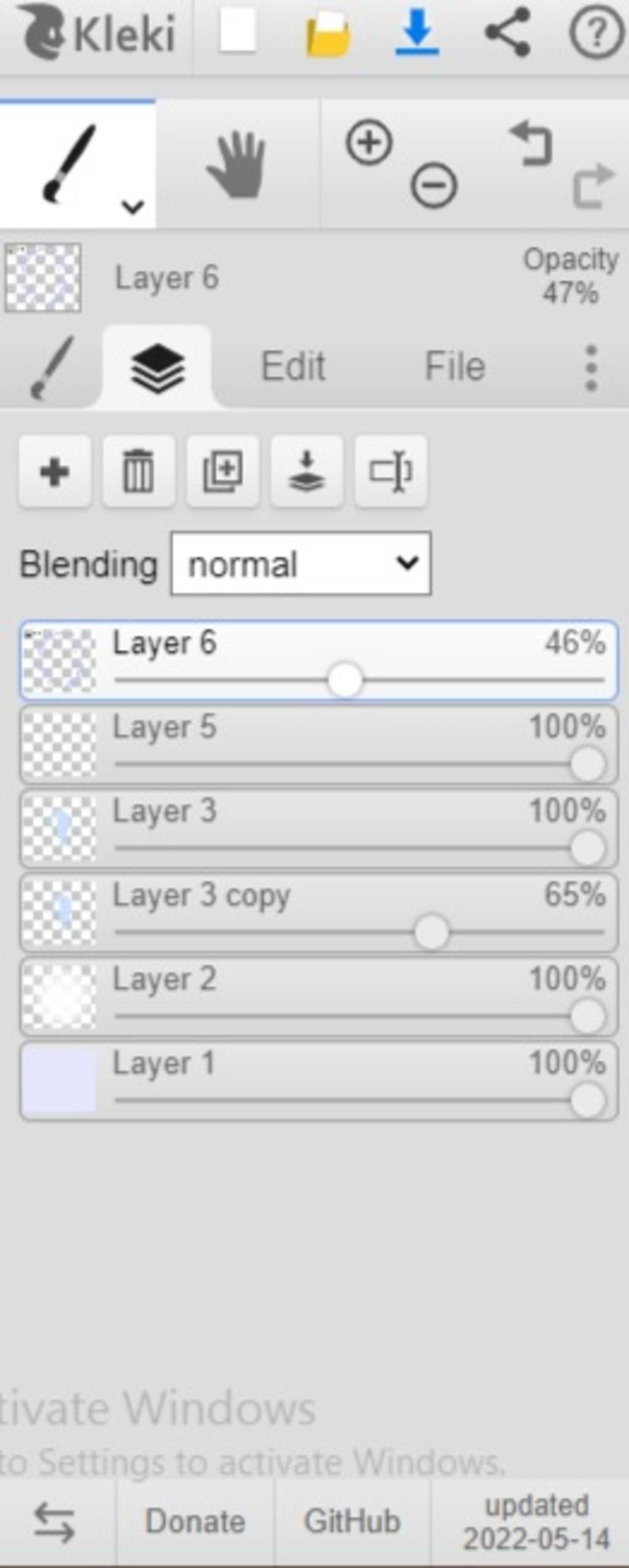
Task: Switch to the File tab
Action: (x=455, y=367)
